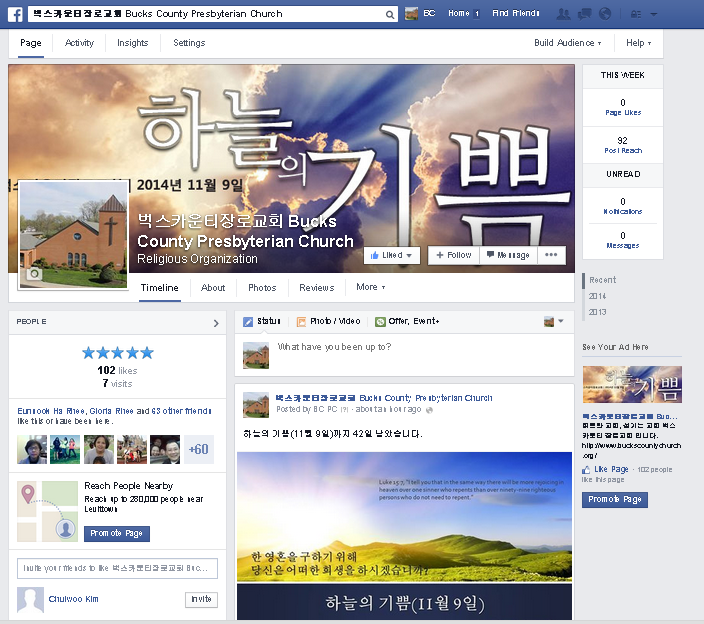Image resolution: width=704 pixels, height=624 pixels.
Task: Open the friend requests icon
Action: pos(563,14)
